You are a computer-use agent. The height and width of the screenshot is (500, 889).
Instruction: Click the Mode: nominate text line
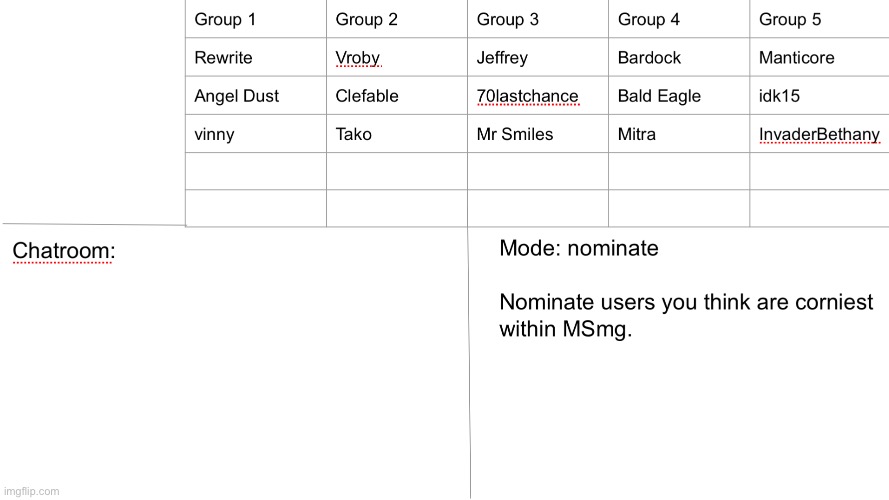coord(579,248)
